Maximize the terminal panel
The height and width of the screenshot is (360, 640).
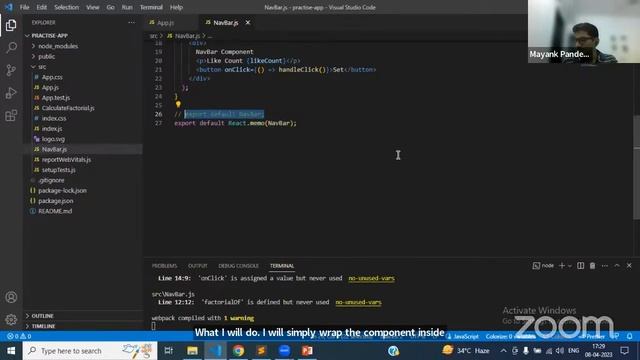(x=617, y=266)
